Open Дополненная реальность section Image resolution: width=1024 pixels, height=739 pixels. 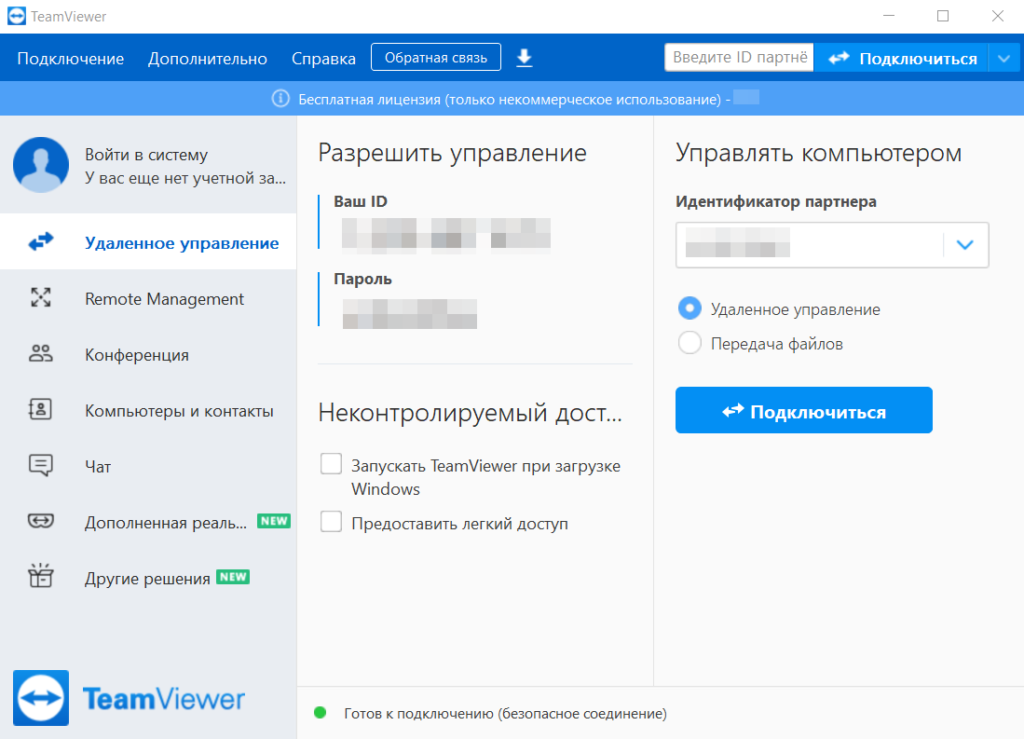pyautogui.click(x=148, y=522)
